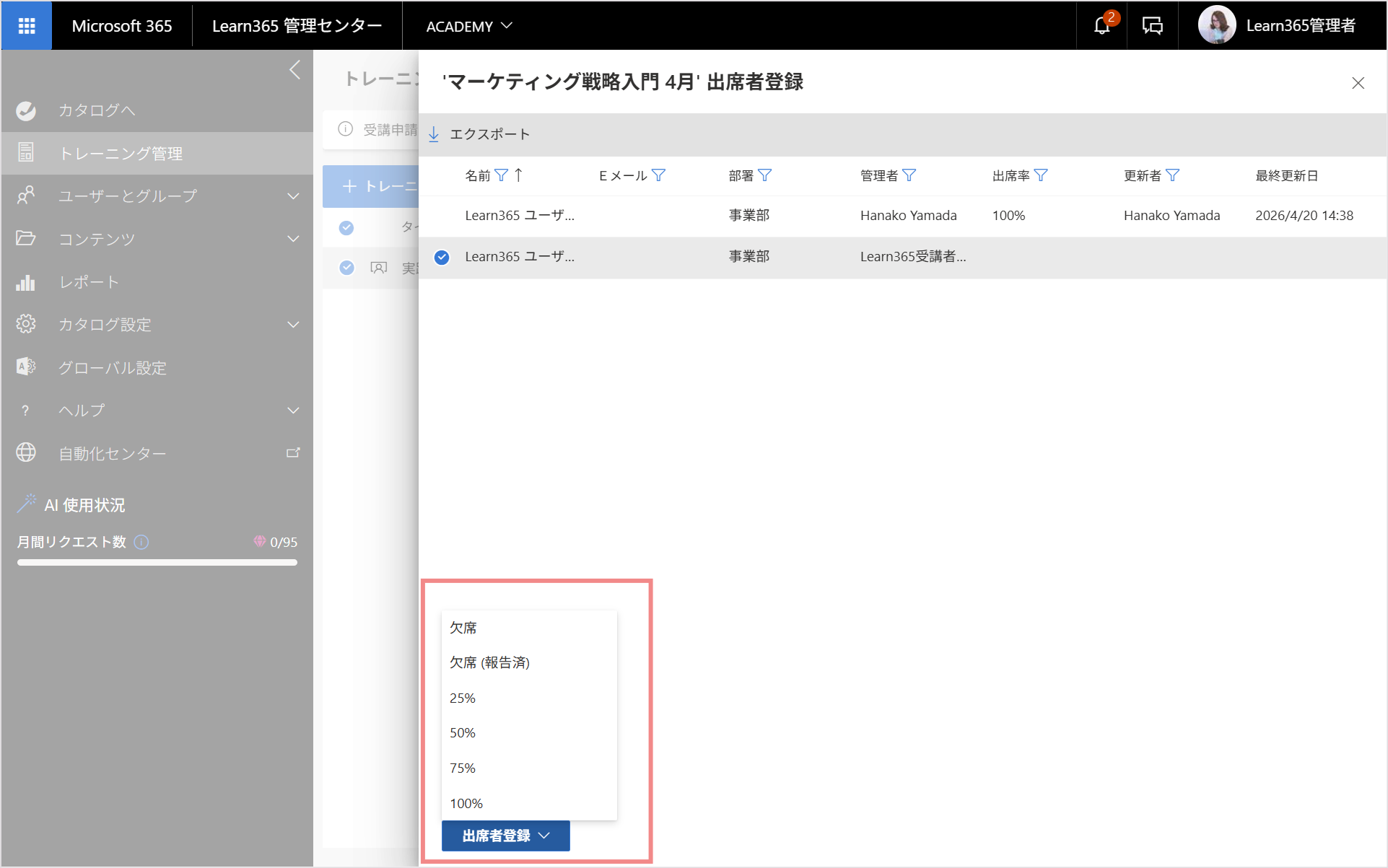Click the export download arrow icon
Image resolution: width=1388 pixels, height=868 pixels.
tap(434, 134)
